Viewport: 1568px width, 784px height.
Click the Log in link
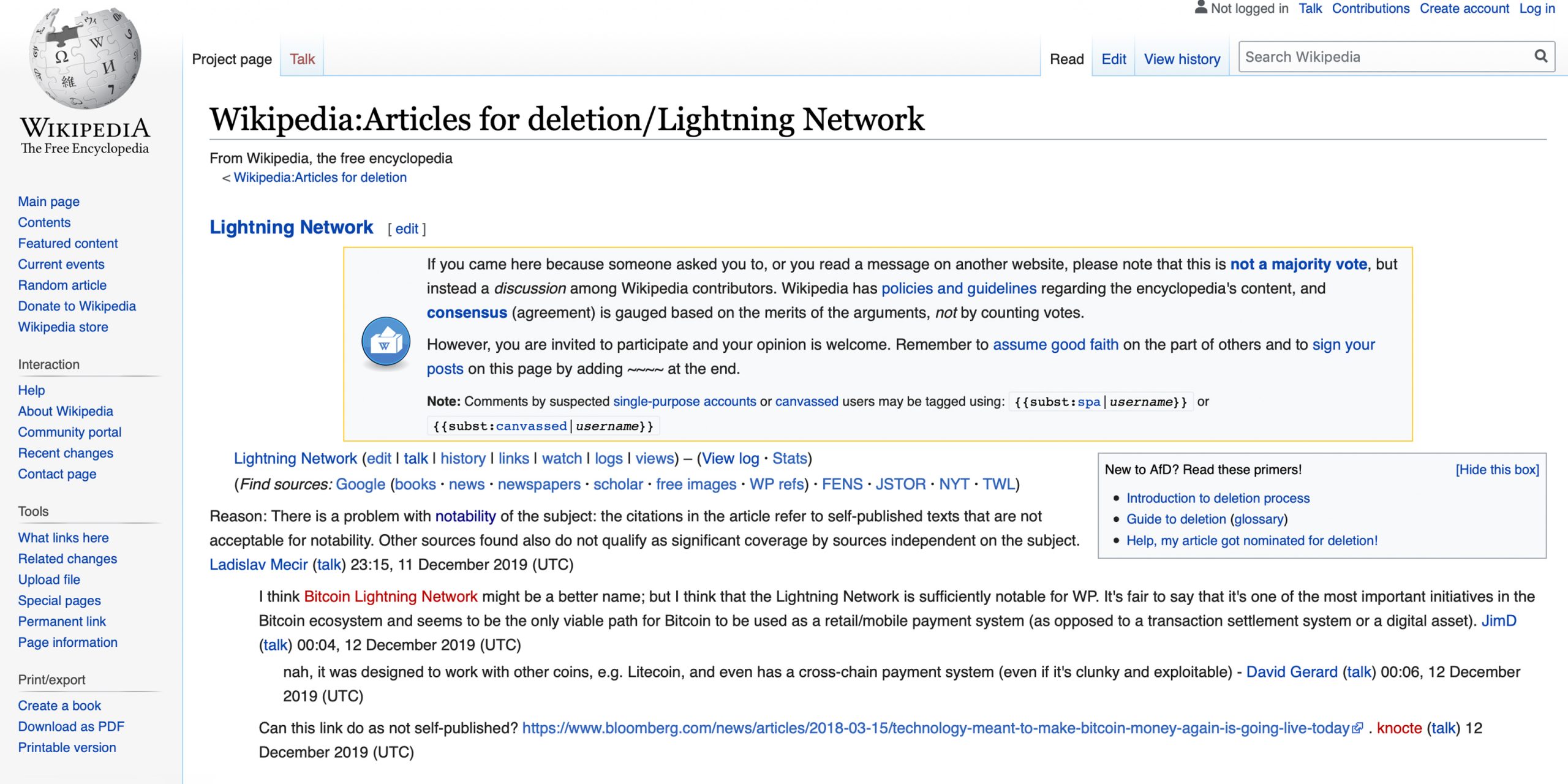click(x=1537, y=9)
